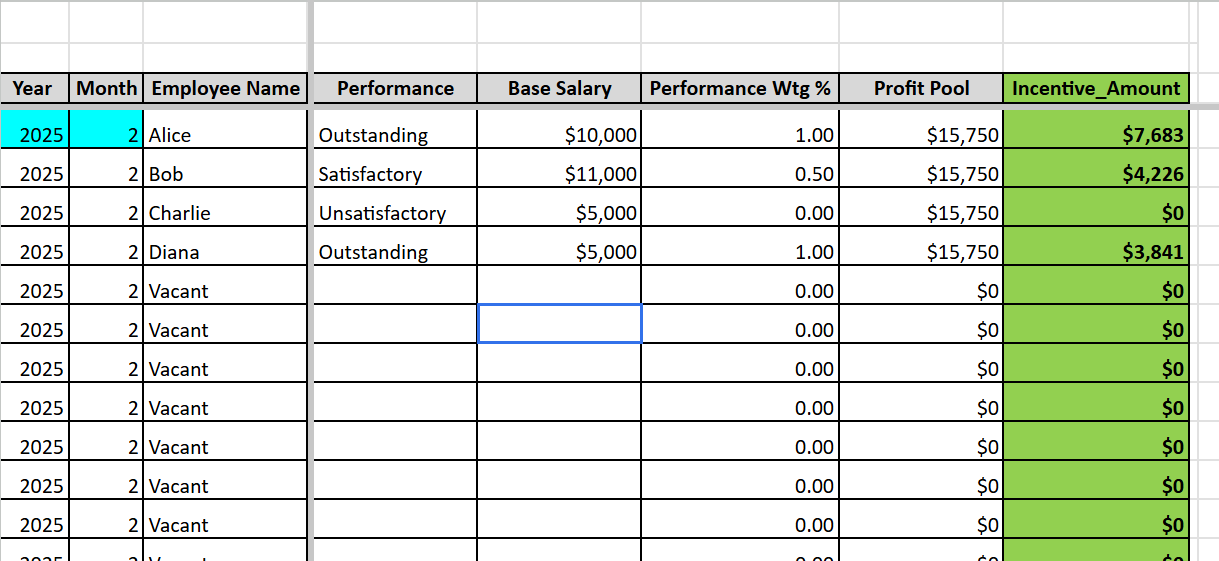Select the first Vacant employee name cell
The height and width of the screenshot is (561, 1219).
coord(225,291)
